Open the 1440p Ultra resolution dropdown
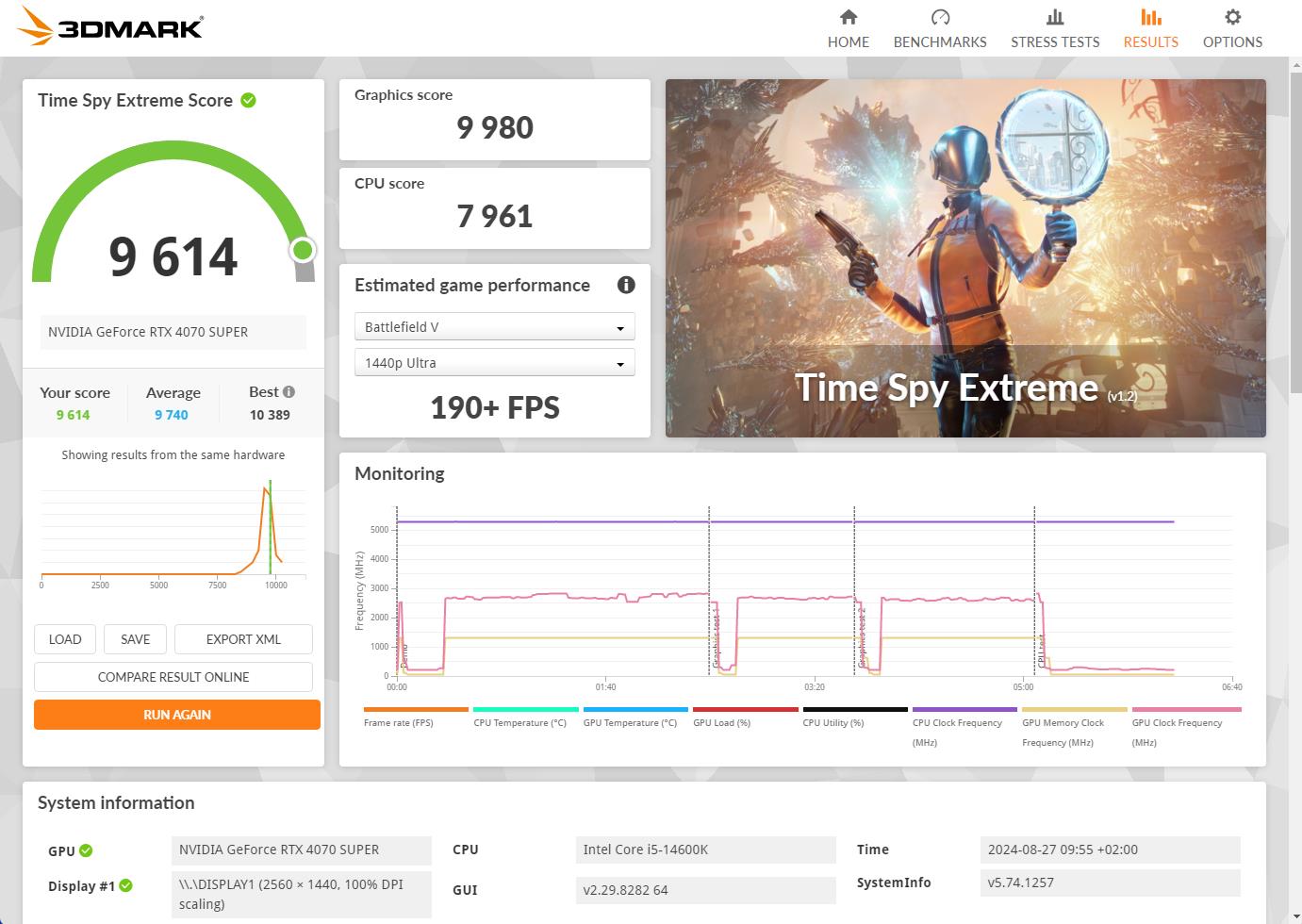Image resolution: width=1302 pixels, height=924 pixels. (494, 363)
